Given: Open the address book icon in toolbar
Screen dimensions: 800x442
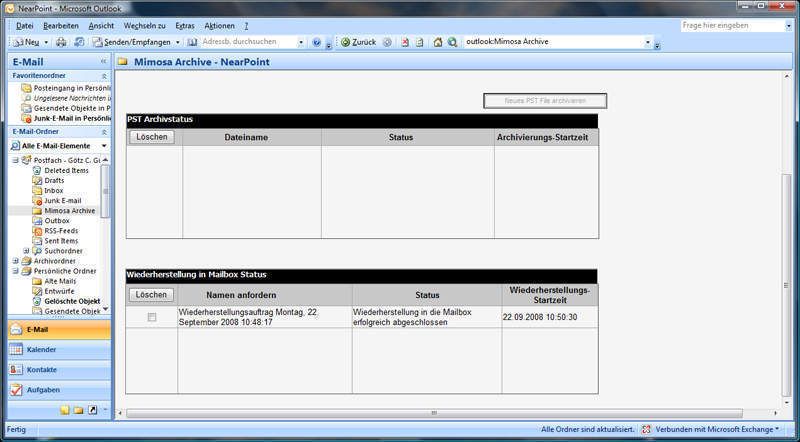Looking at the screenshot, I should click(x=192, y=42).
